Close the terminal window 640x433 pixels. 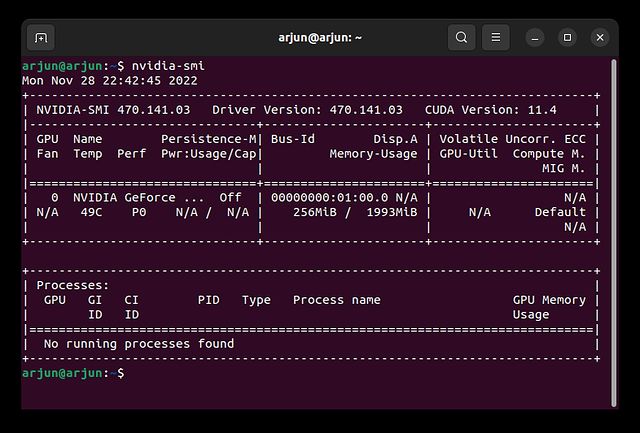point(600,38)
